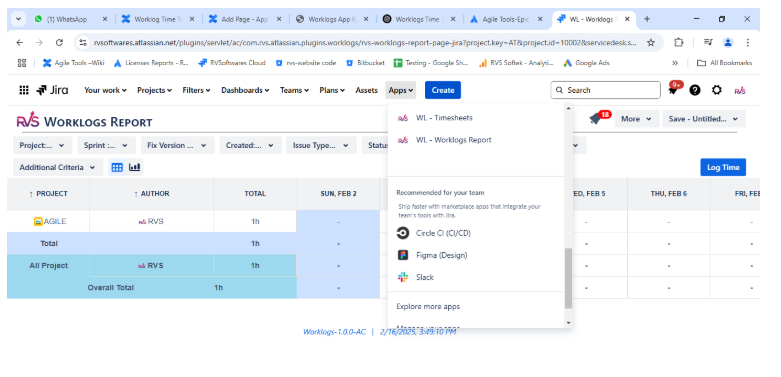Sort by the PROJECT column header

pyautogui.click(x=48, y=194)
